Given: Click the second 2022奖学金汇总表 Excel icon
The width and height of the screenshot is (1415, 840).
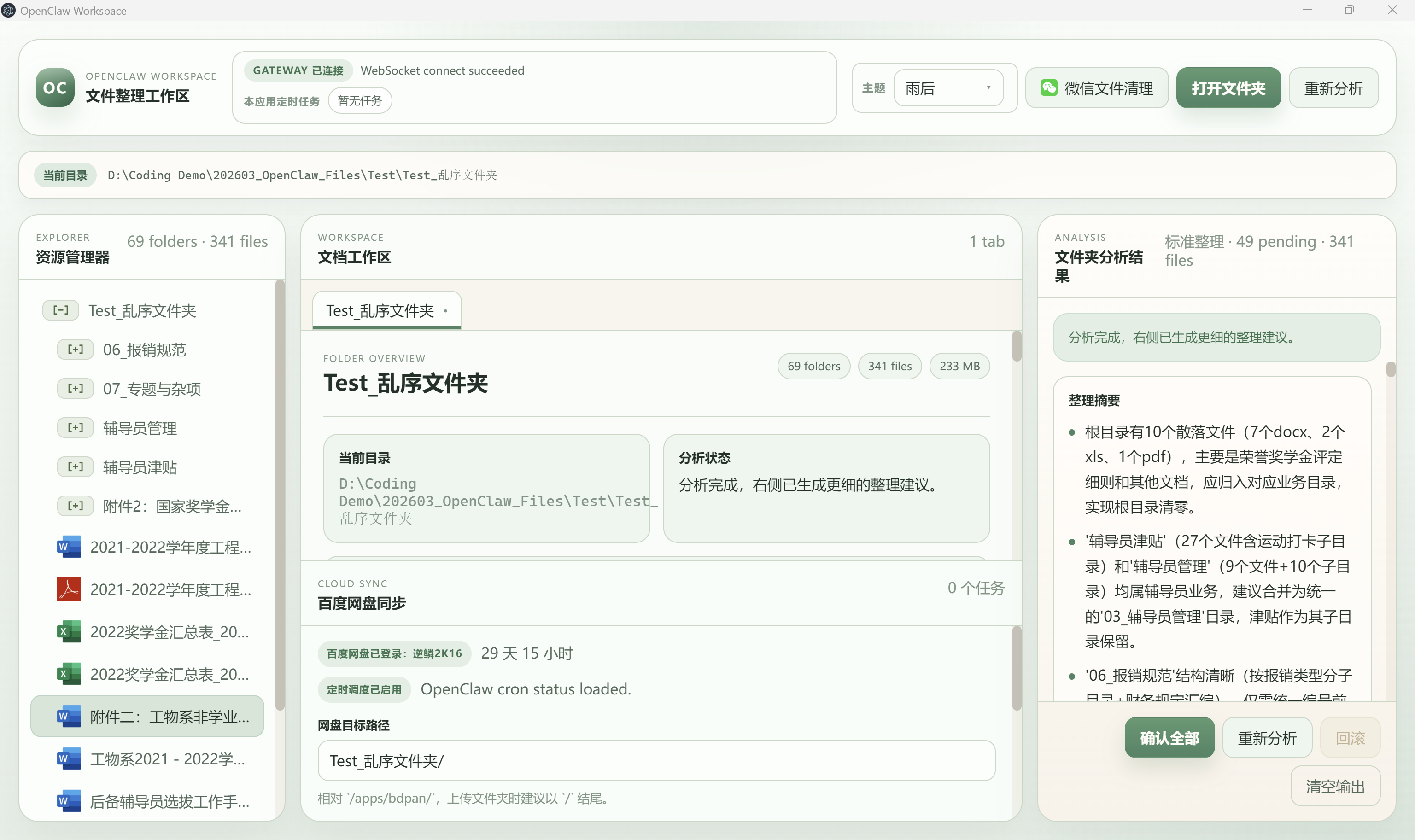Looking at the screenshot, I should [69, 674].
